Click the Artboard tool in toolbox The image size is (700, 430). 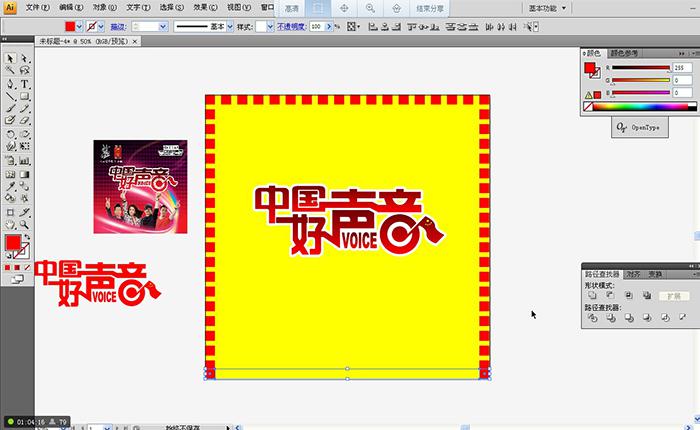(10, 213)
